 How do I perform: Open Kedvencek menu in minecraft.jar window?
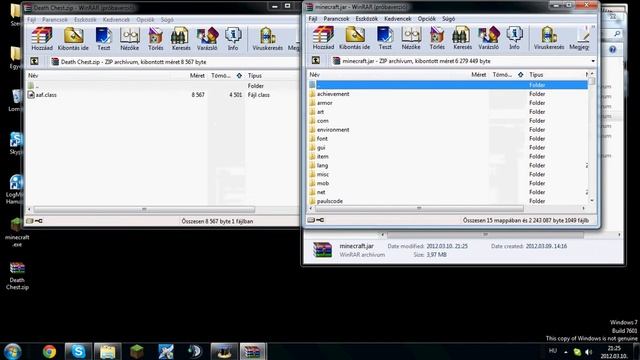[x=398, y=19]
